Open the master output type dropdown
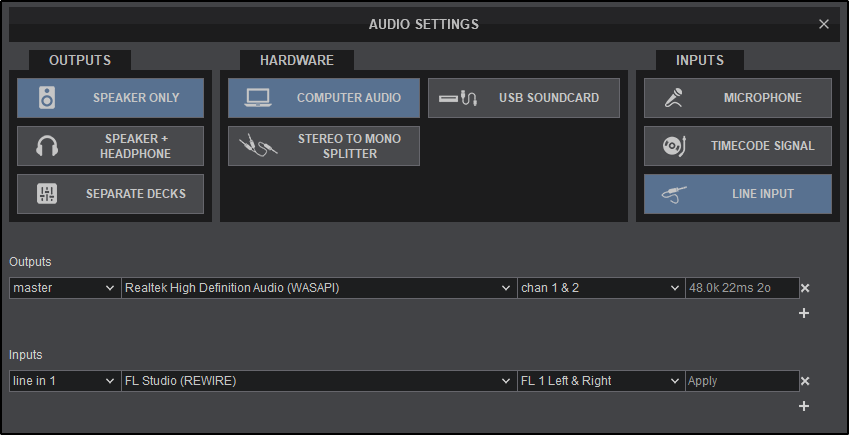Screen dimensions: 849x435 [x=64, y=288]
